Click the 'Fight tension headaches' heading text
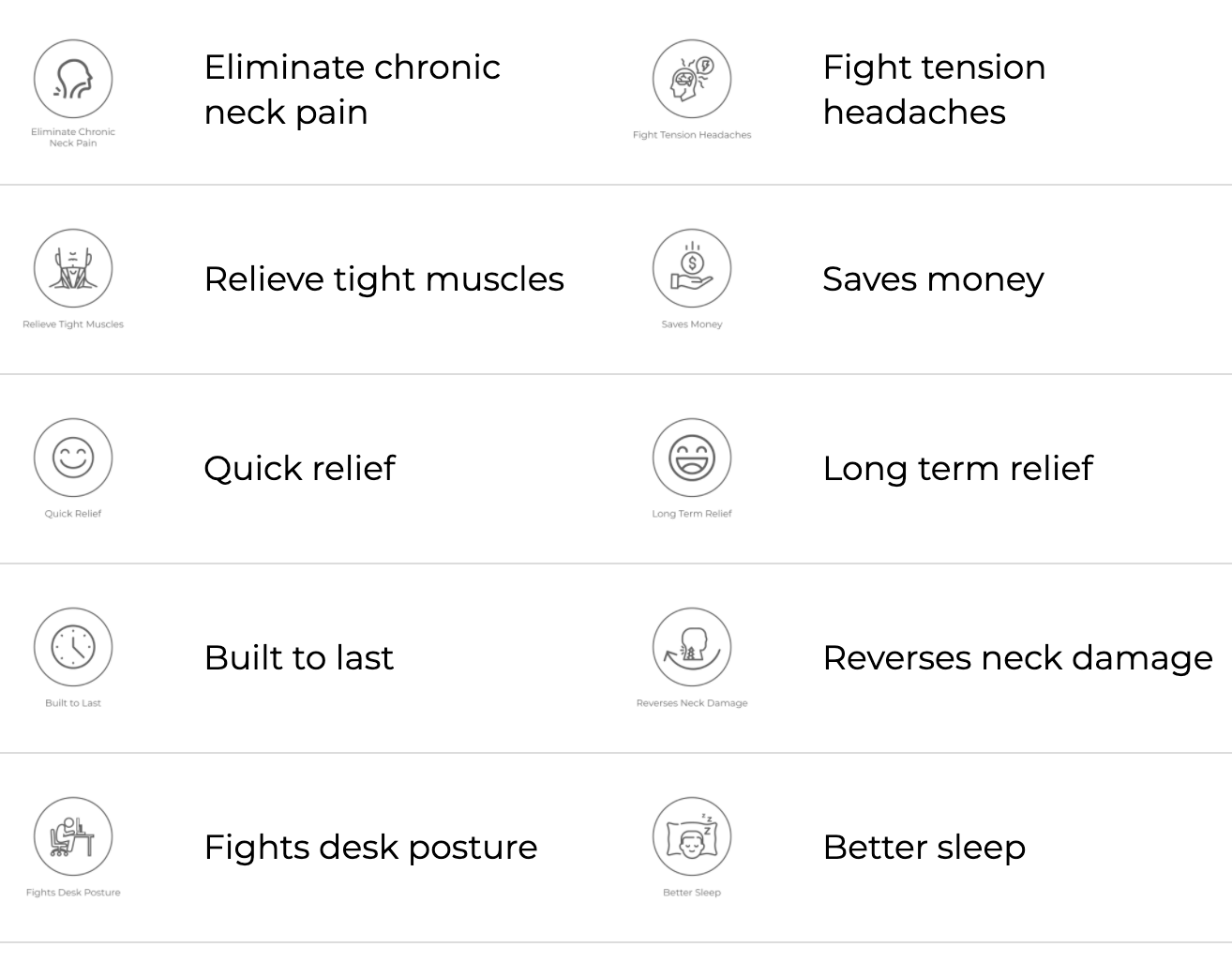 pyautogui.click(x=935, y=89)
